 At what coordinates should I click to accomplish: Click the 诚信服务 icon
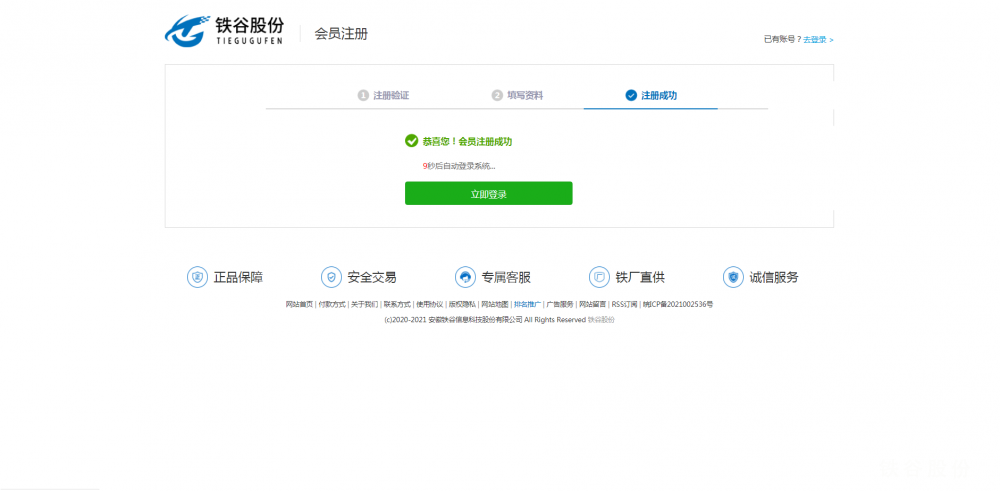(733, 277)
